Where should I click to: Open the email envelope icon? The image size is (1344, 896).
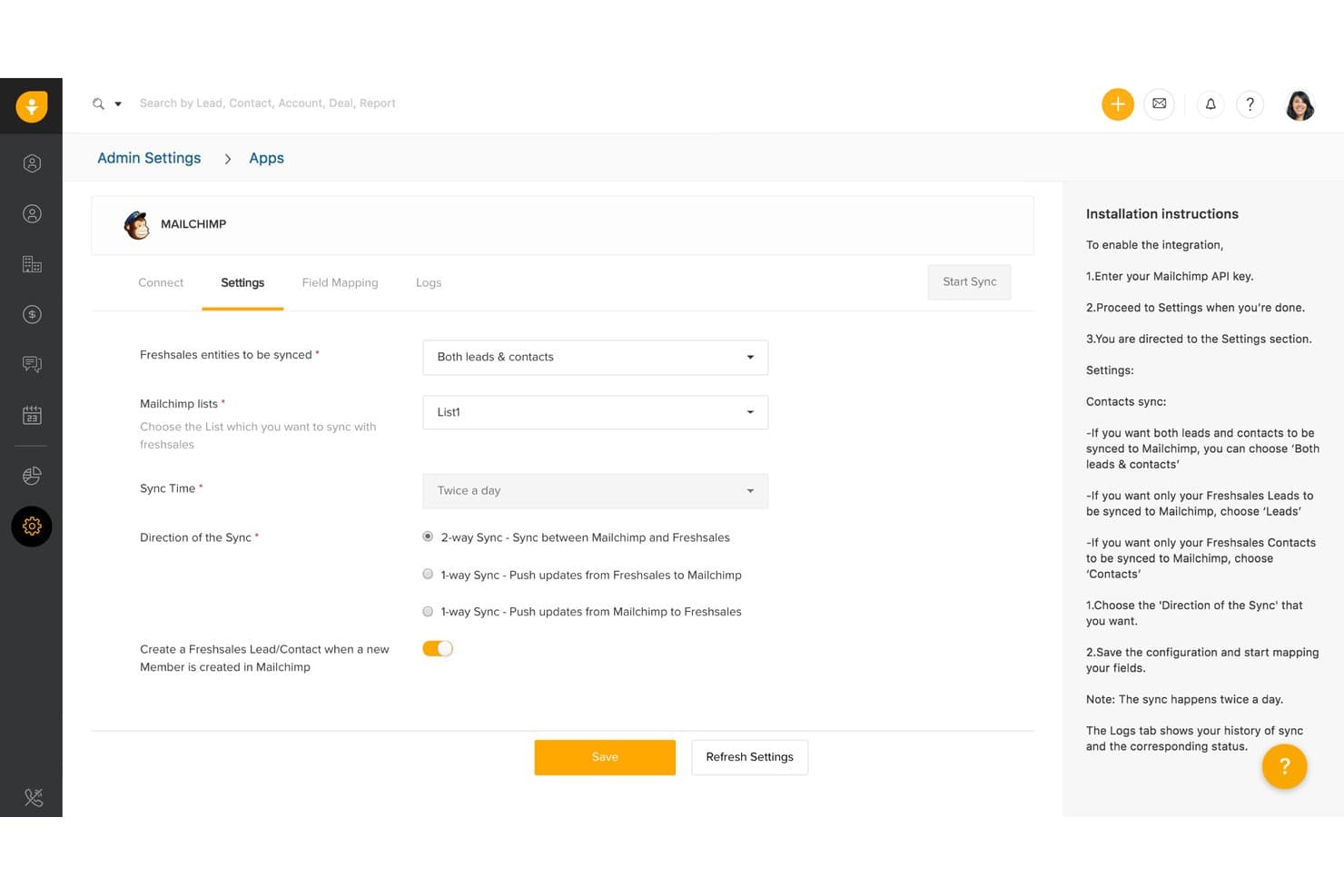[x=1160, y=104]
